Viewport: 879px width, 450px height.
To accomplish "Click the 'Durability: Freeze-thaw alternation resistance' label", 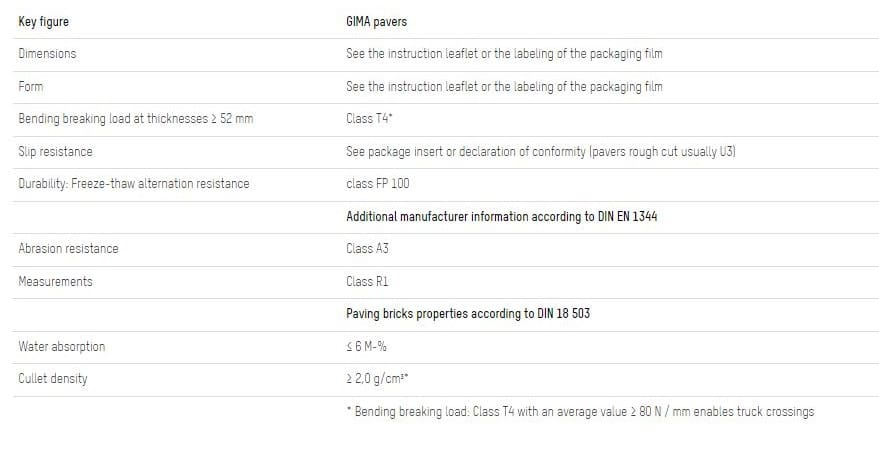I will [133, 184].
